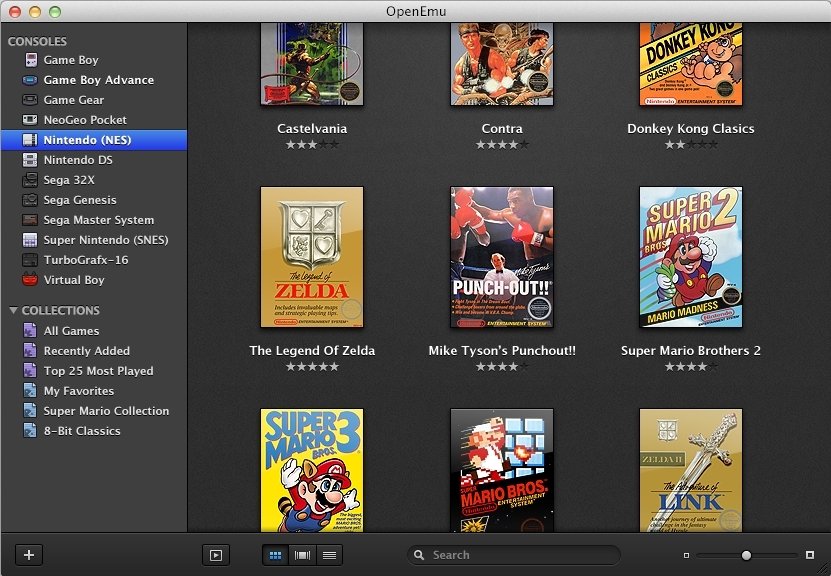Select The Legend of Zelda cover
This screenshot has height=576, width=831.
pyautogui.click(x=312, y=257)
